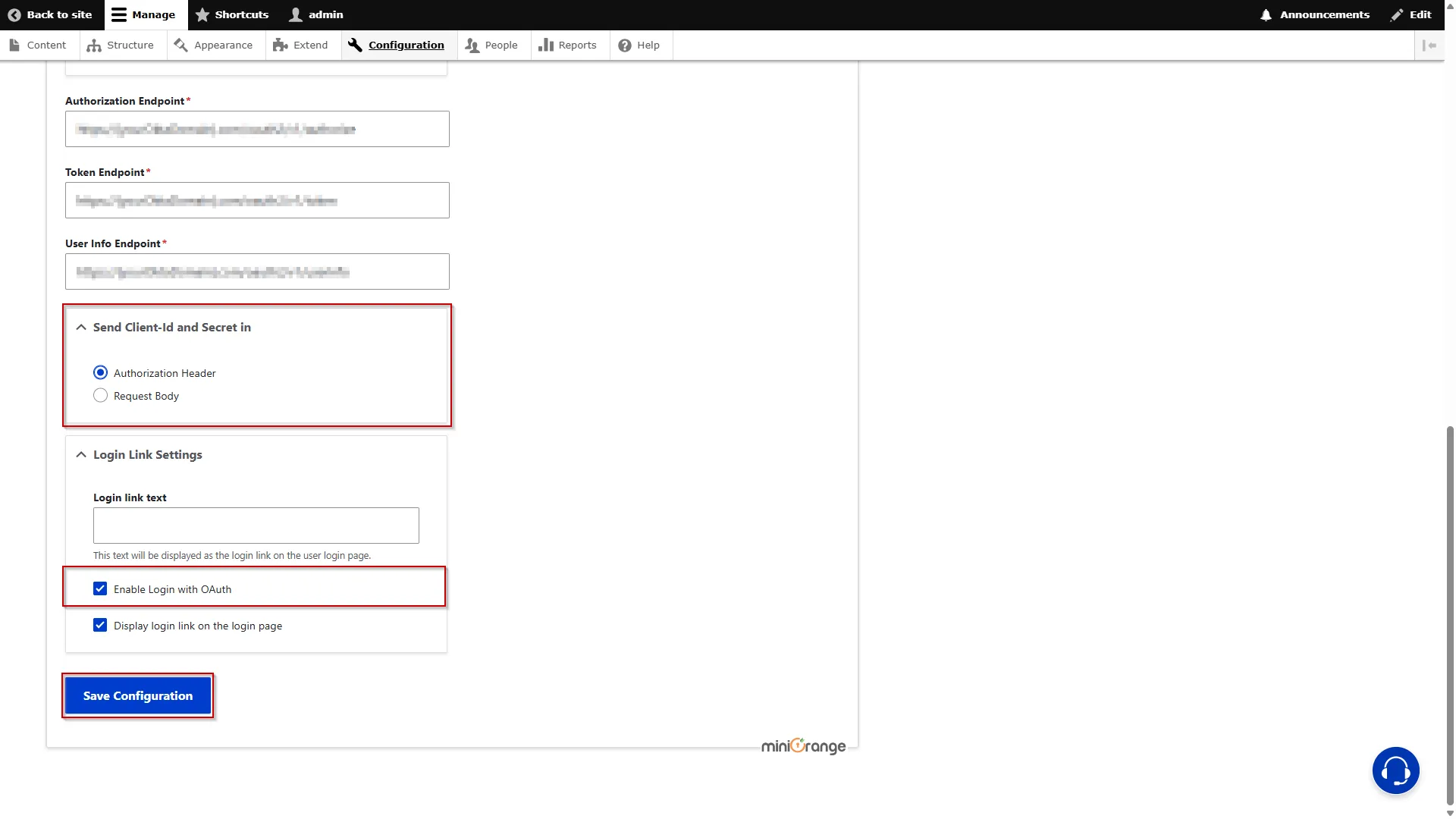Focus the Token Endpoint field
The width and height of the screenshot is (1456, 819).
point(257,200)
